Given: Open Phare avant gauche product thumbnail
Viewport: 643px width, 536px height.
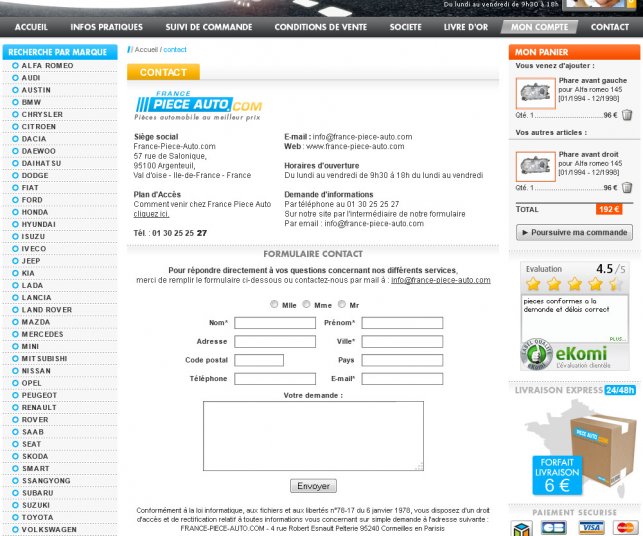Looking at the screenshot, I should point(535,93).
